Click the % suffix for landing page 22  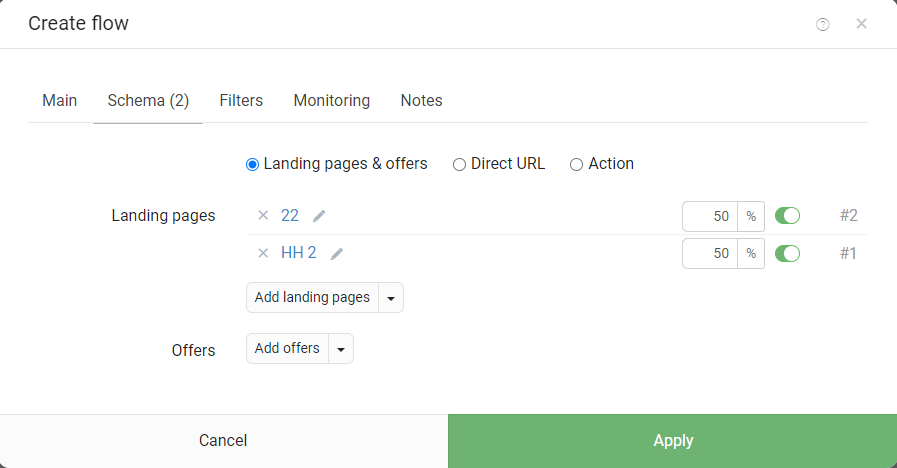tap(751, 216)
